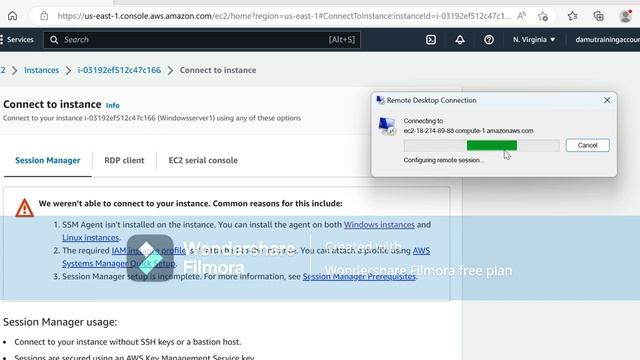Viewport: 640px width, 360px height.
Task: Click Remote Desktop computer icon in dialog
Action: point(387,126)
